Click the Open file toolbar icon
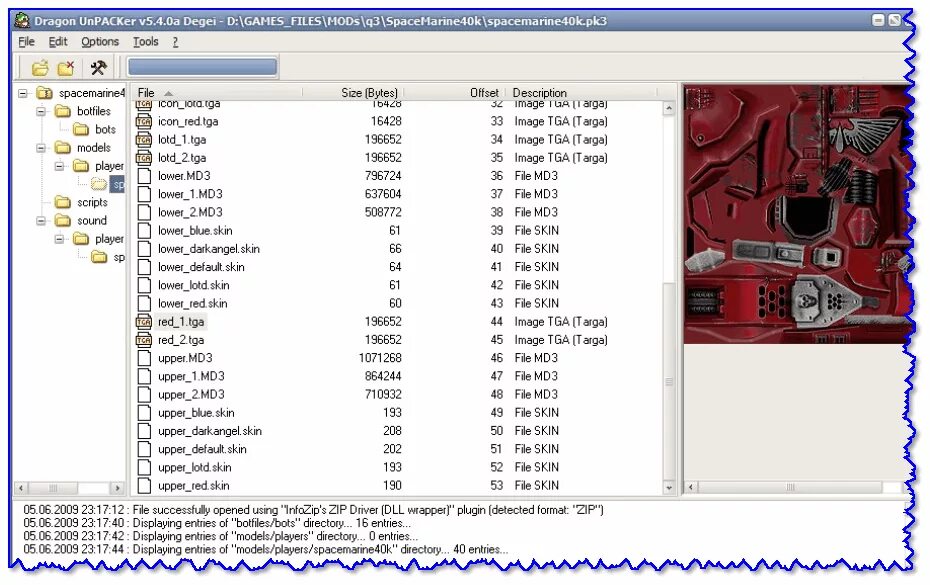 coord(40,67)
